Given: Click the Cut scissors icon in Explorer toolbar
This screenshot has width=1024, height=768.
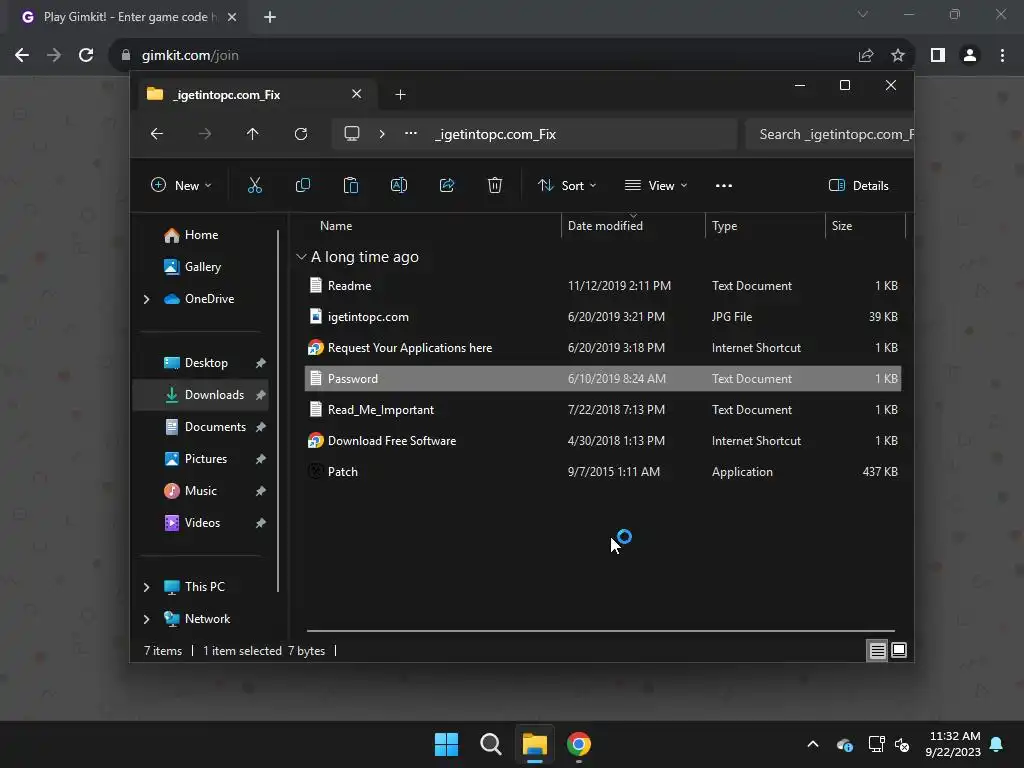Looking at the screenshot, I should tap(255, 185).
